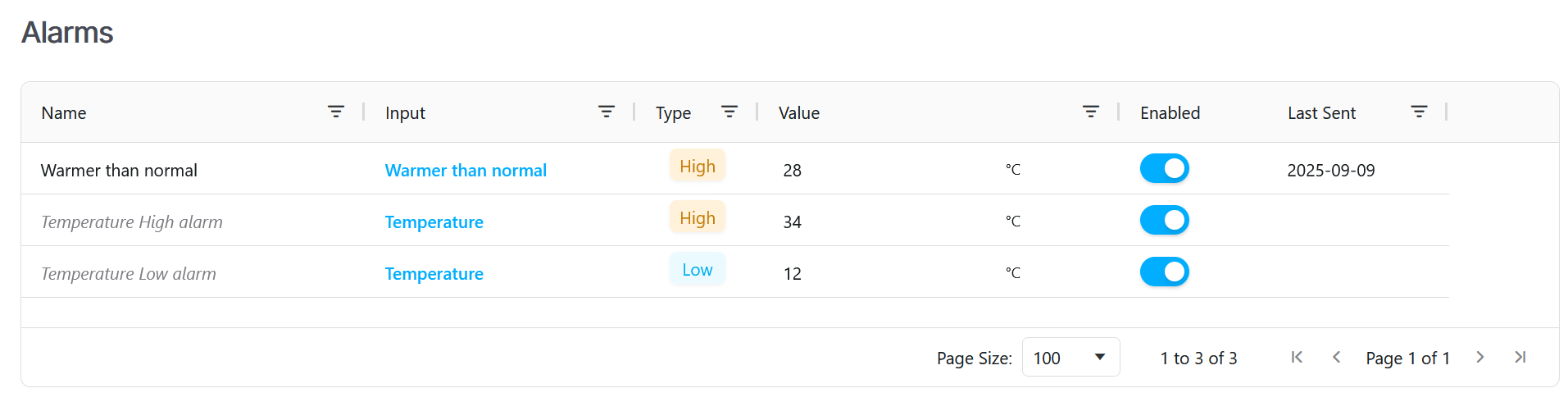1568x402 pixels.
Task: Open the Name column filter menu
Action: pyautogui.click(x=336, y=112)
